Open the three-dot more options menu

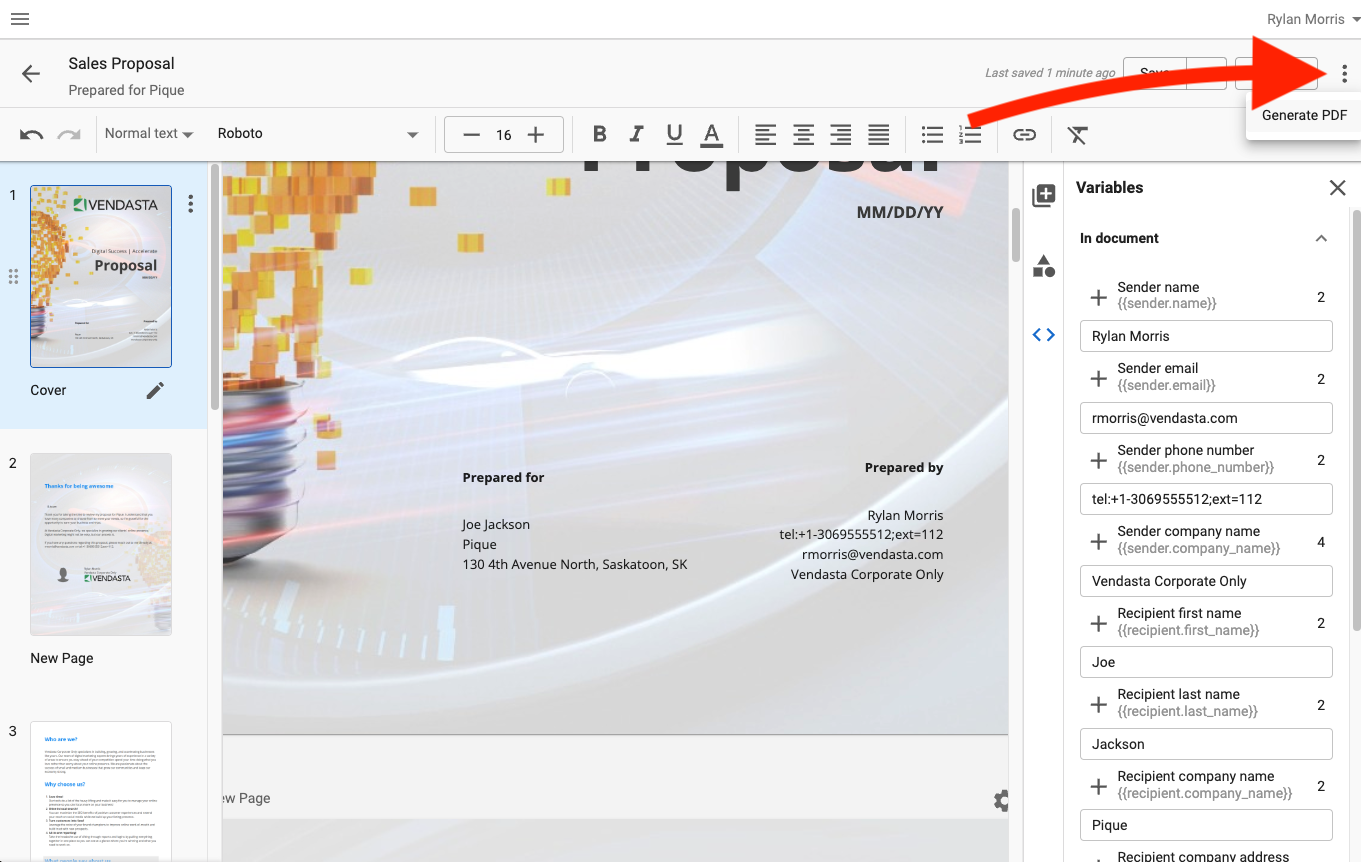[1344, 73]
